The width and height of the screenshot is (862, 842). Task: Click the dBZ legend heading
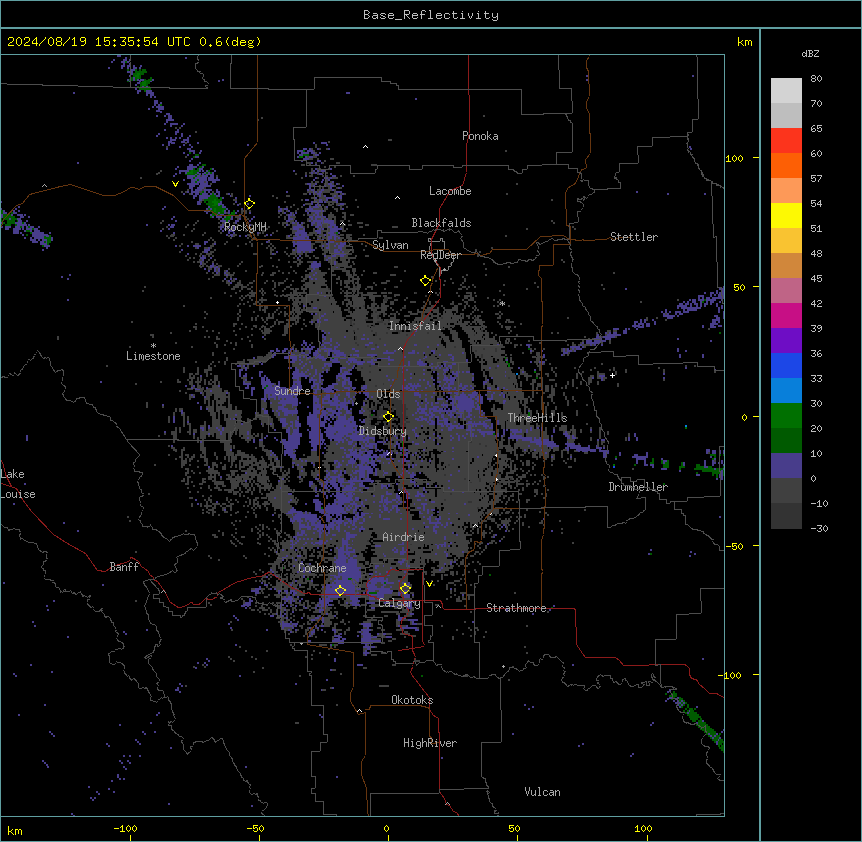810,53
